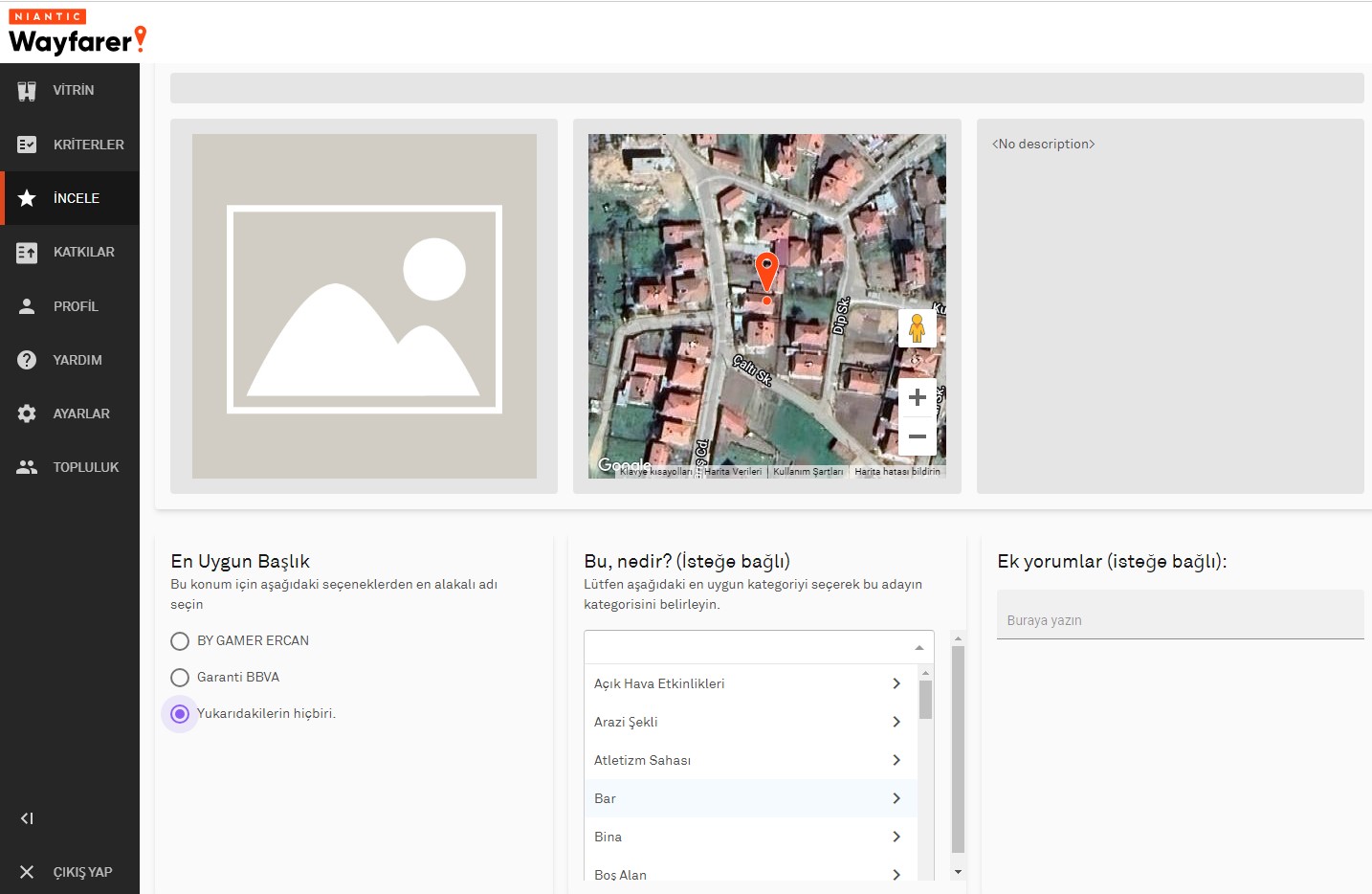Go to the Katkılar menu item
The height and width of the screenshot is (894, 1372).
point(83,252)
